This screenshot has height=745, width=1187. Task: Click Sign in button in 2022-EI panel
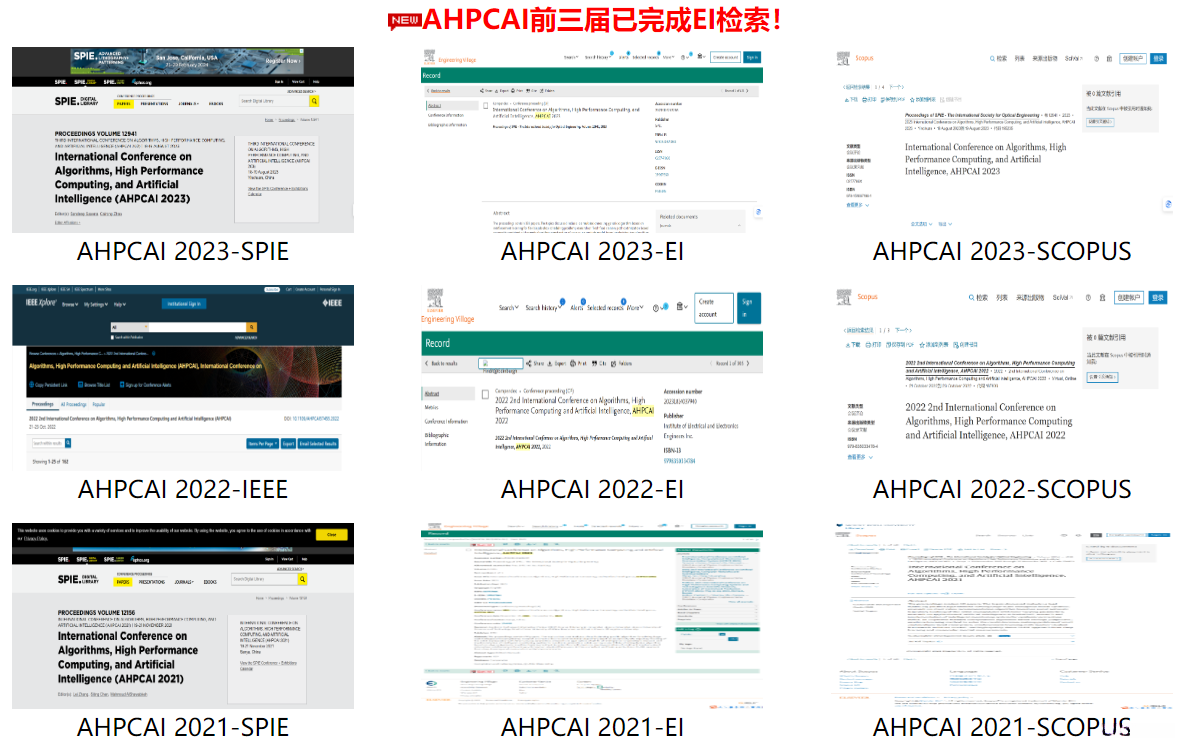click(x=749, y=308)
